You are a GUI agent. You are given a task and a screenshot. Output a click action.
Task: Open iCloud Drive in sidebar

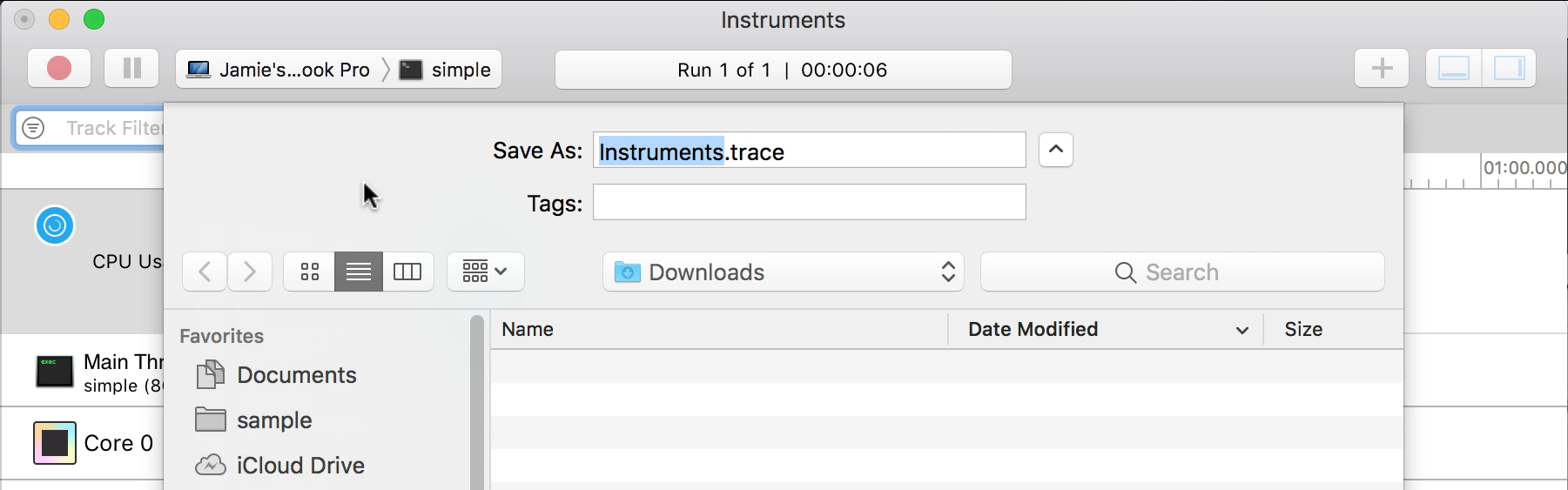click(x=299, y=466)
